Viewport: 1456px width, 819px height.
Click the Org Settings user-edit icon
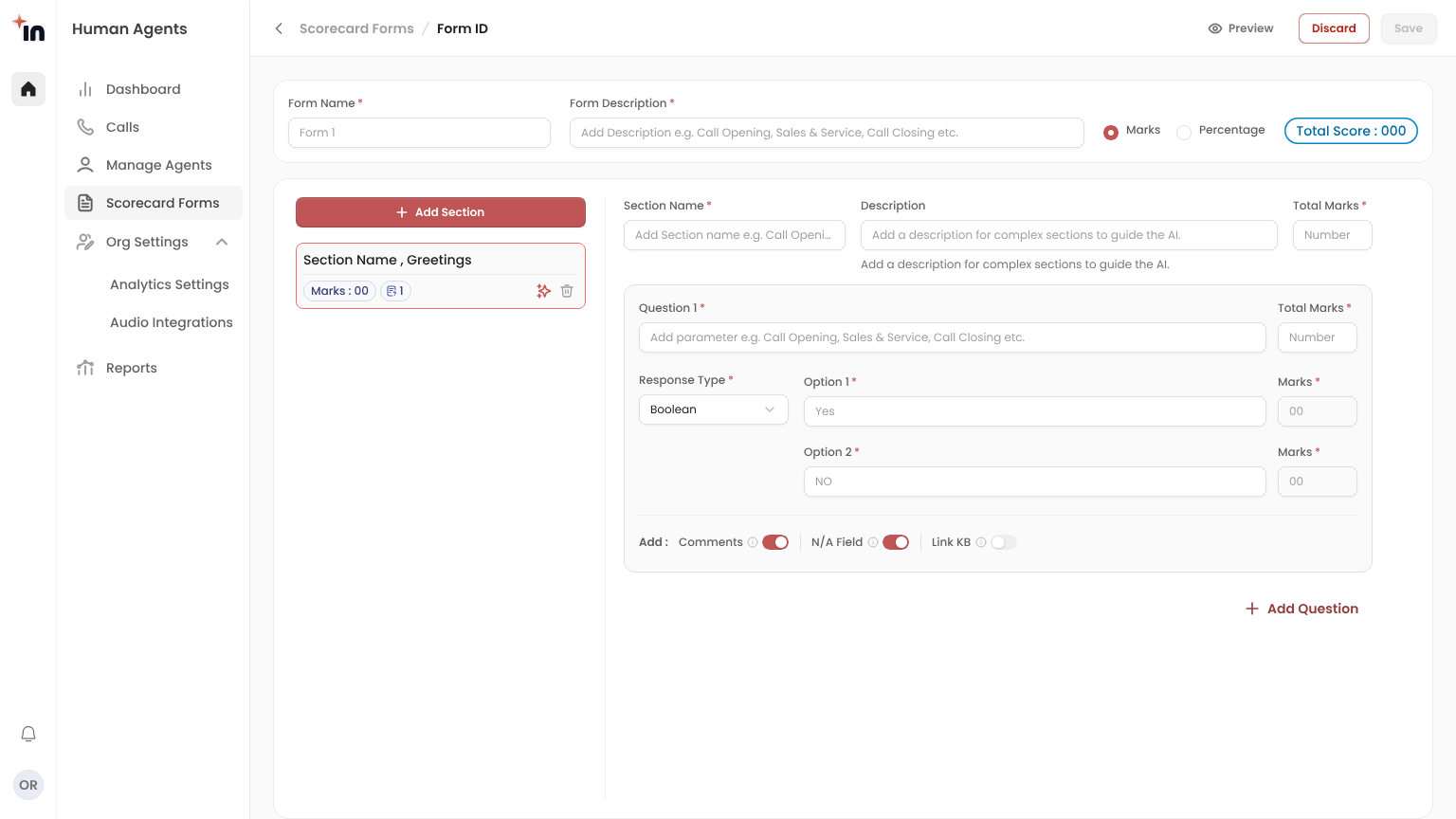[85, 242]
